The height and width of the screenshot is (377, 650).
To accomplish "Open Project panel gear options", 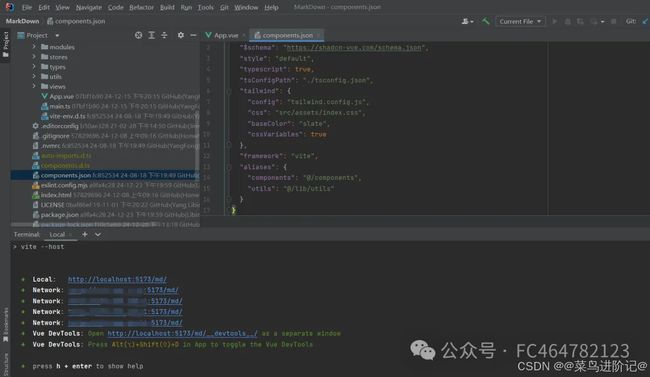I will (181, 35).
